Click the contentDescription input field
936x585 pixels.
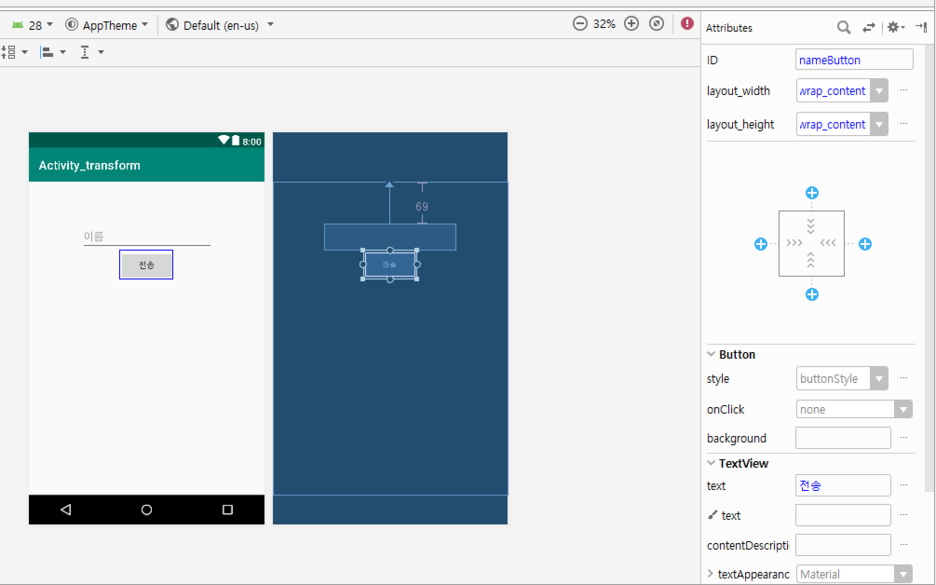843,545
